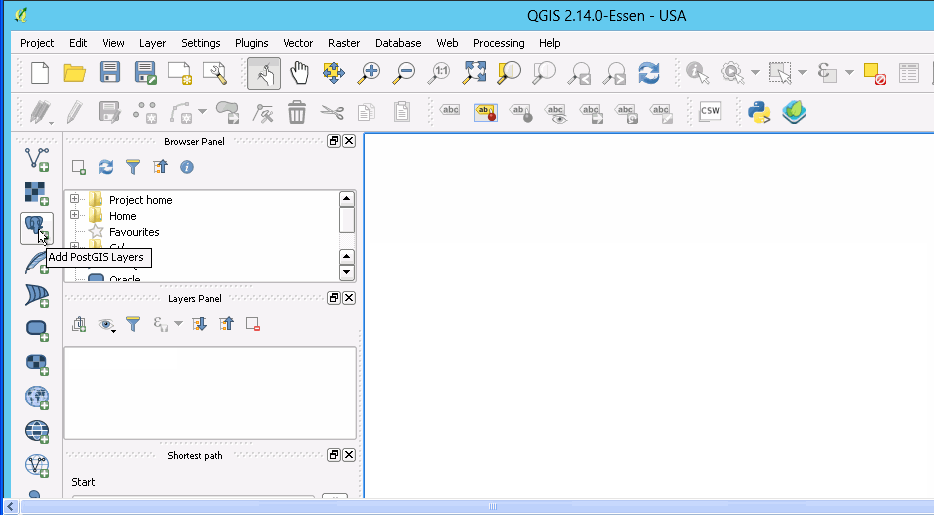
Task: Click Add MSSQL Spatial Layer icon
Action: [x=37, y=295]
